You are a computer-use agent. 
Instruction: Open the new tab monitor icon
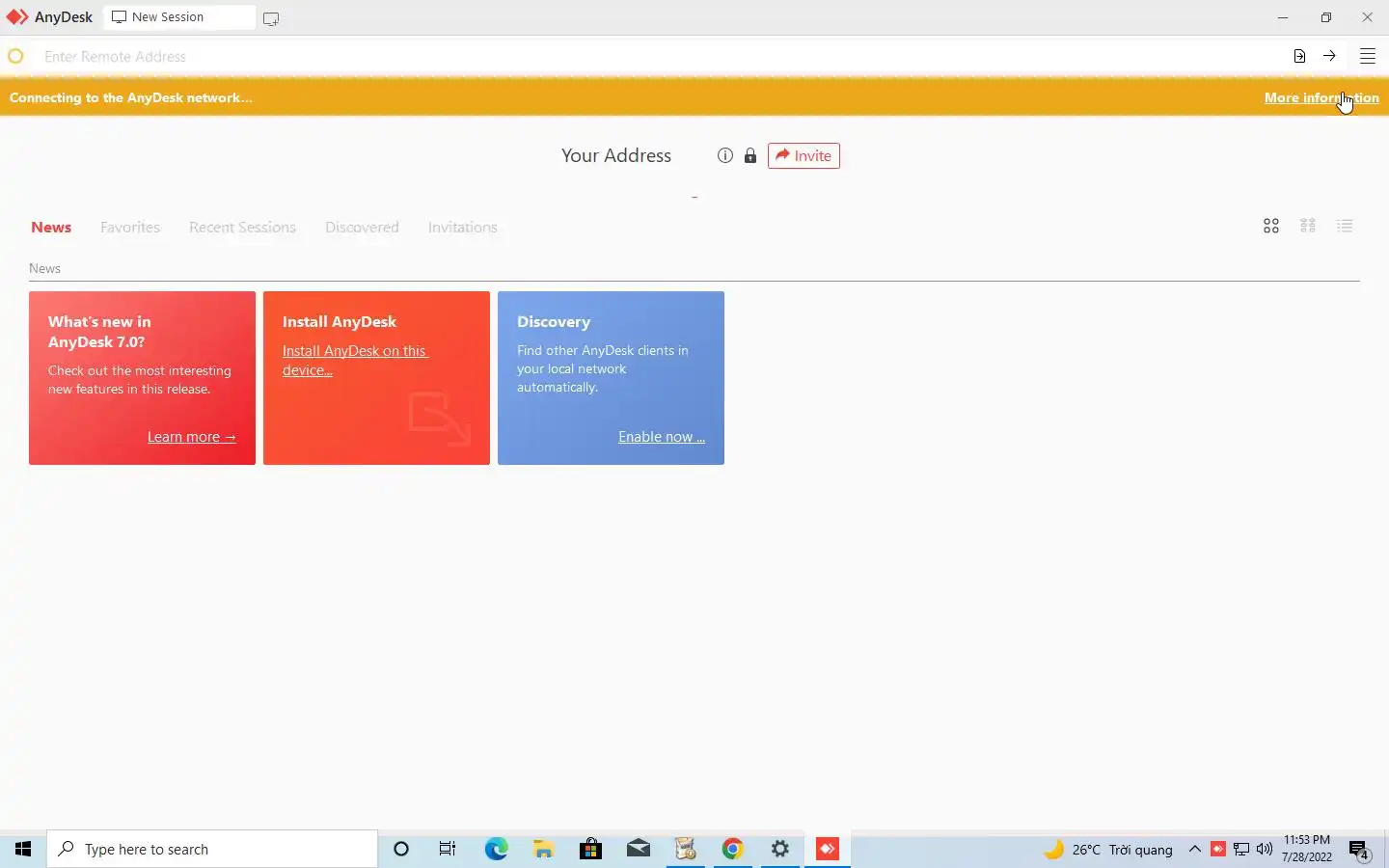click(x=271, y=18)
